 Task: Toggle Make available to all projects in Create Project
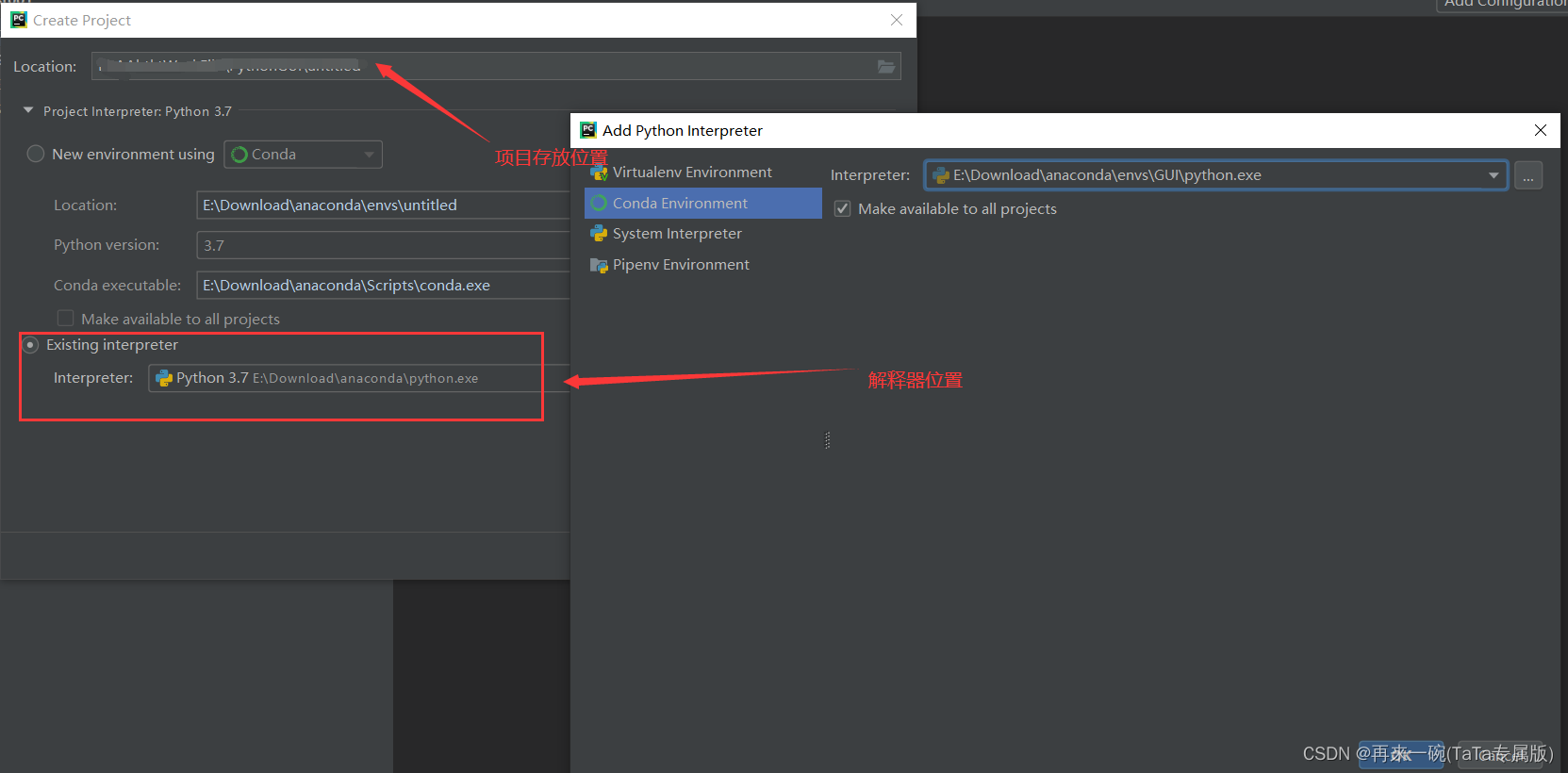coord(65,318)
